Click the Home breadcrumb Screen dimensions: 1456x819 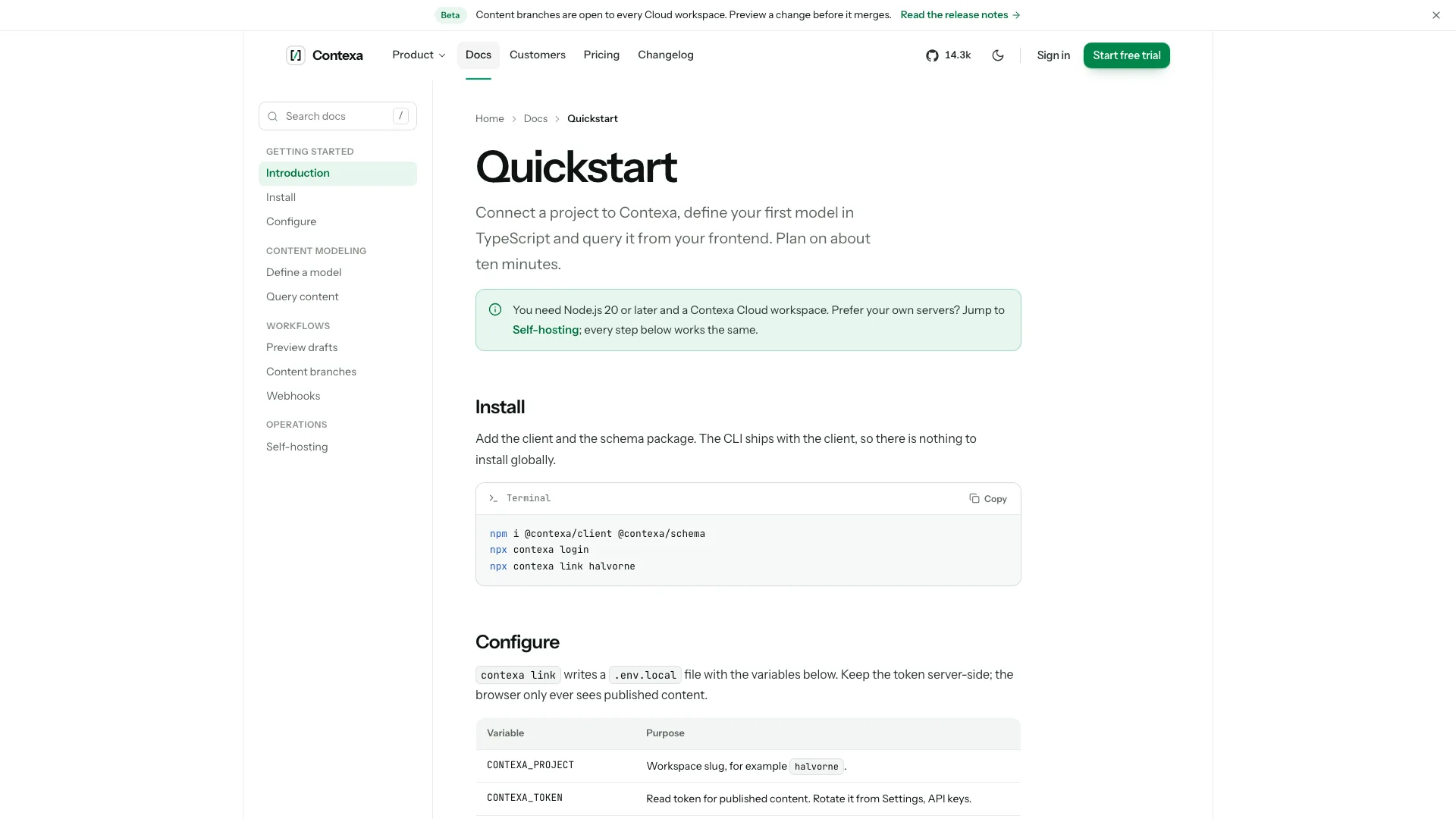click(489, 119)
